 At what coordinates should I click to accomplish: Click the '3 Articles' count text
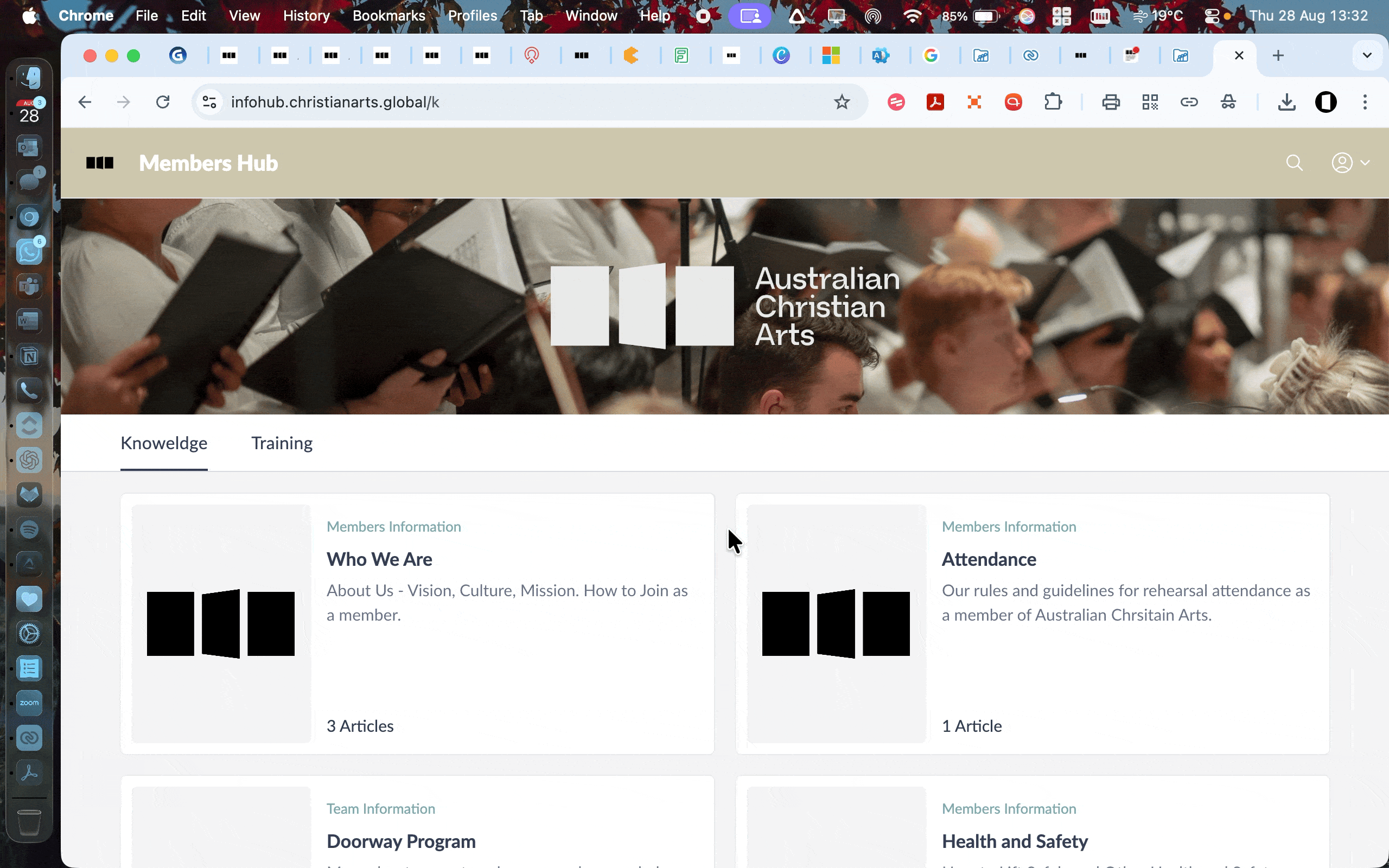point(360,726)
